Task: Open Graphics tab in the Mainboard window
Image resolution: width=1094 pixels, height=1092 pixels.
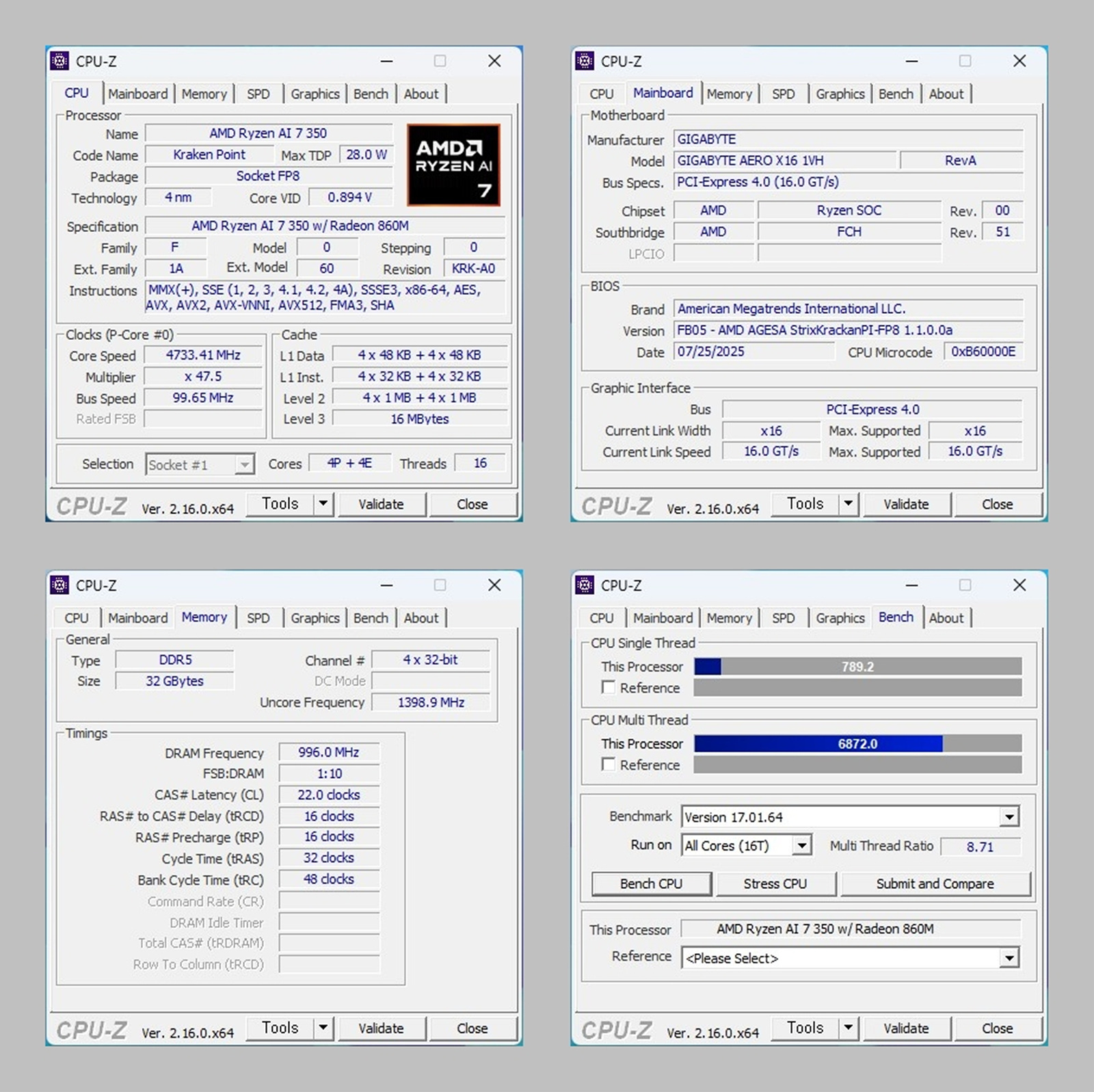Action: [840, 94]
